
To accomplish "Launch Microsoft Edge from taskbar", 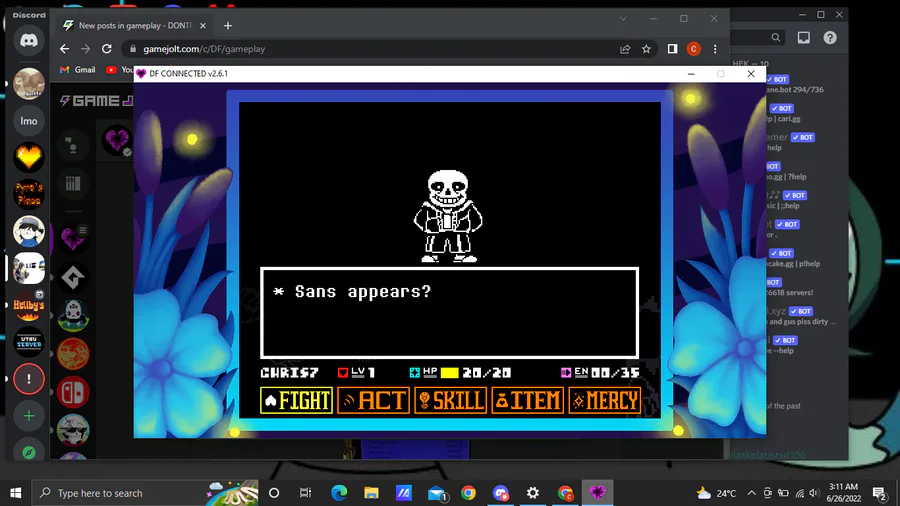I will (339, 493).
